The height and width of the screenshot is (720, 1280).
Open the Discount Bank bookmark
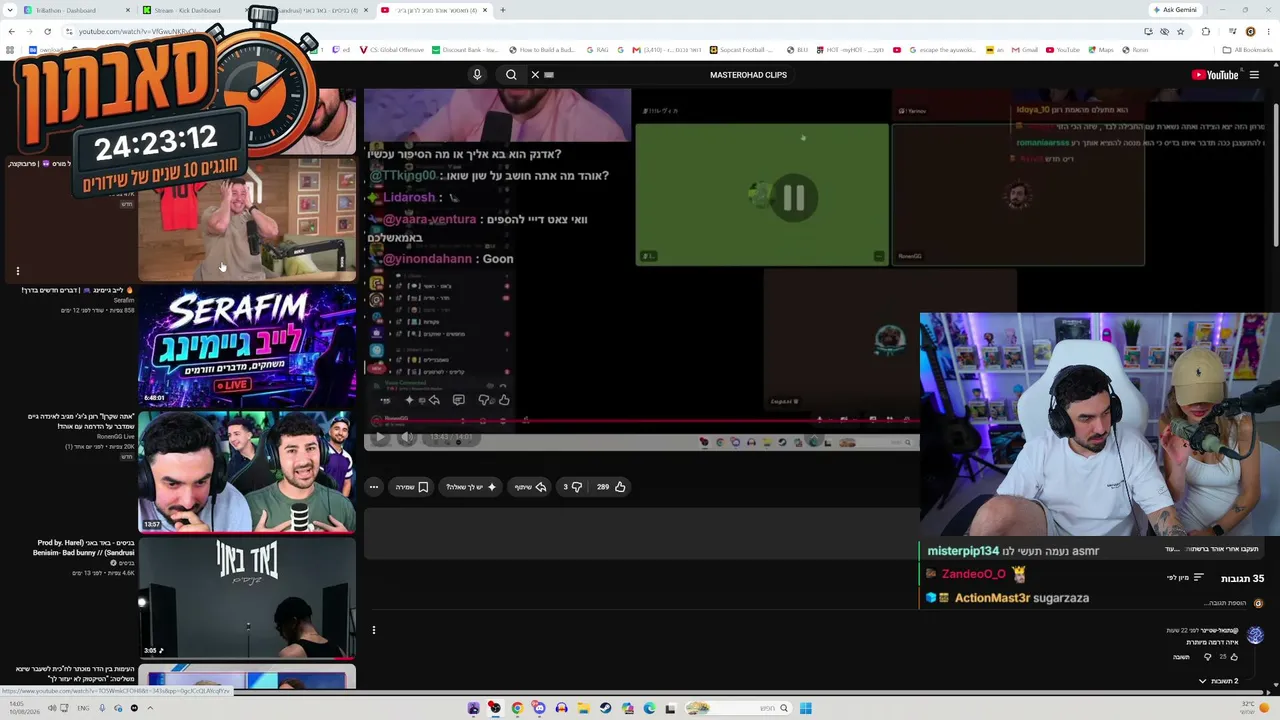464,50
